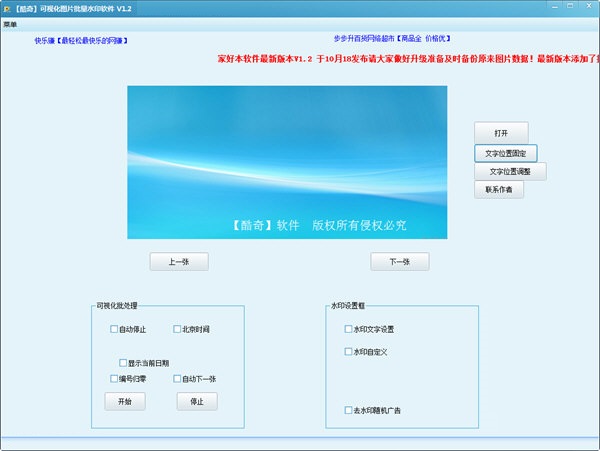Open the 菜单 menu
Image resolution: width=600 pixels, height=451 pixels.
(10, 24)
